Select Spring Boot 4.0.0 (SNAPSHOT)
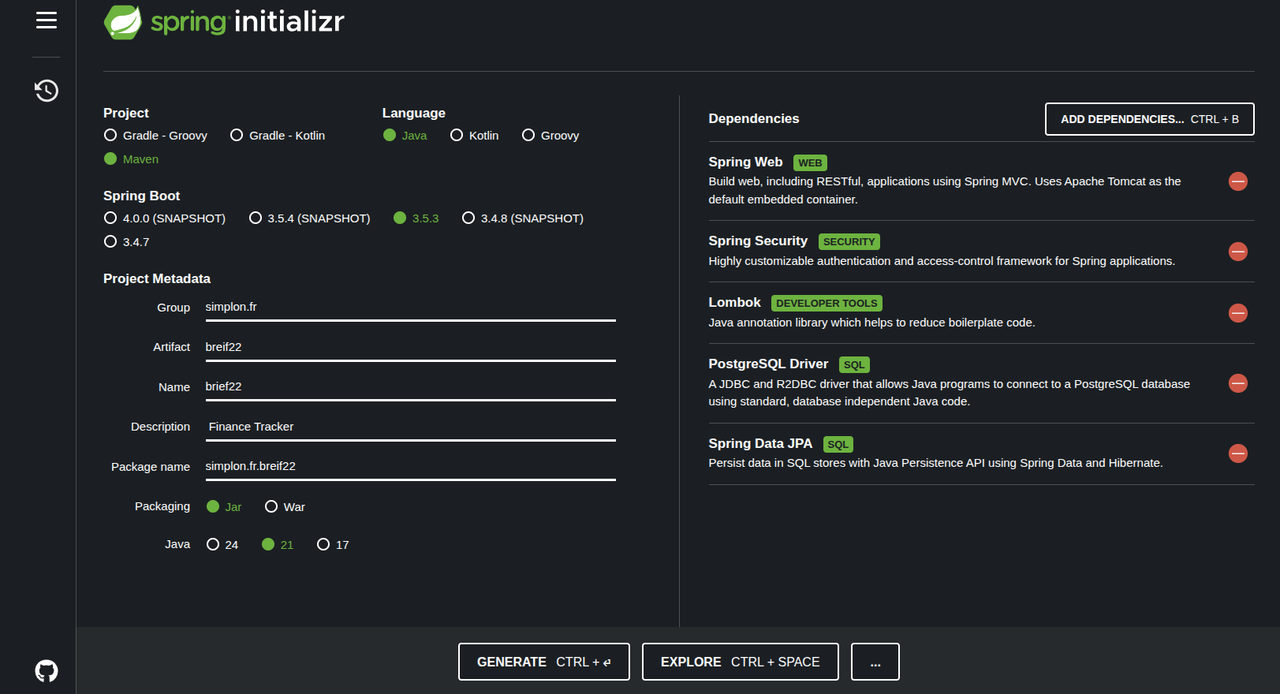 click(x=165, y=218)
